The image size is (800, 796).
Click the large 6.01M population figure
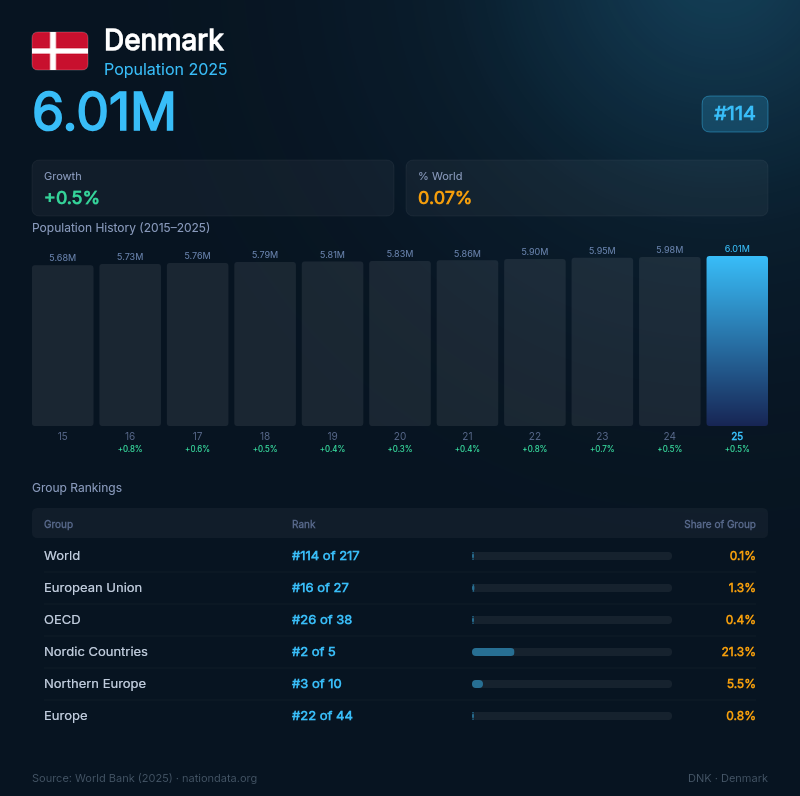(x=104, y=112)
